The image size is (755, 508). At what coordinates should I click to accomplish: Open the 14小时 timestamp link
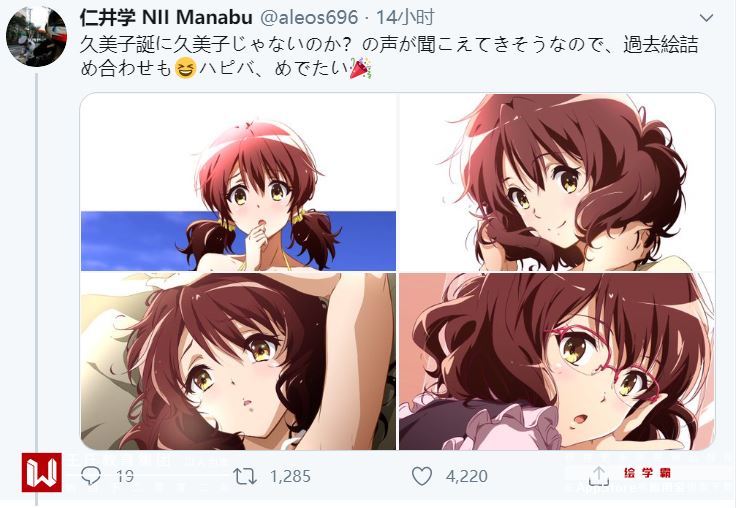[x=405, y=17]
